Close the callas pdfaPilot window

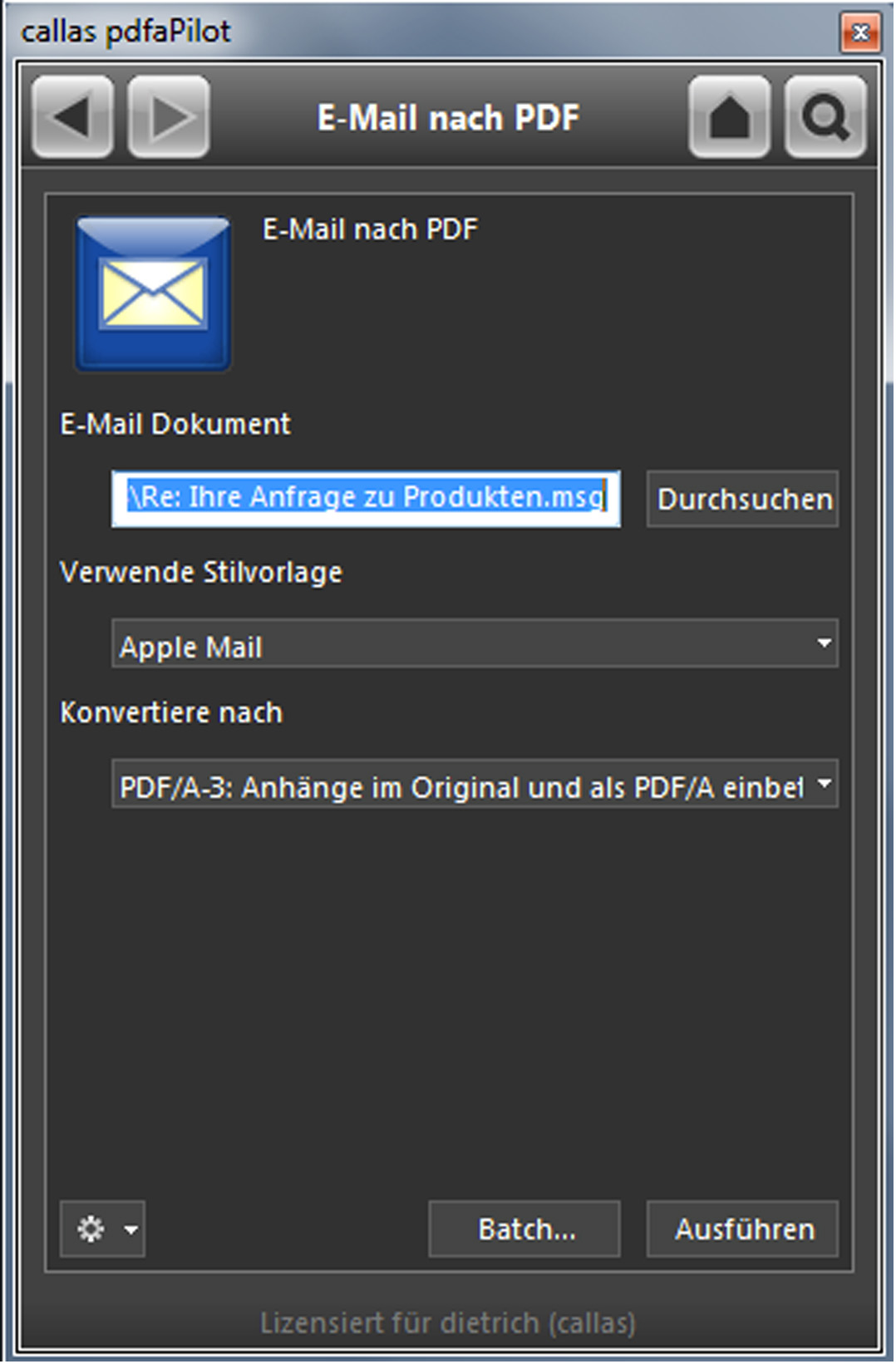[x=860, y=32]
